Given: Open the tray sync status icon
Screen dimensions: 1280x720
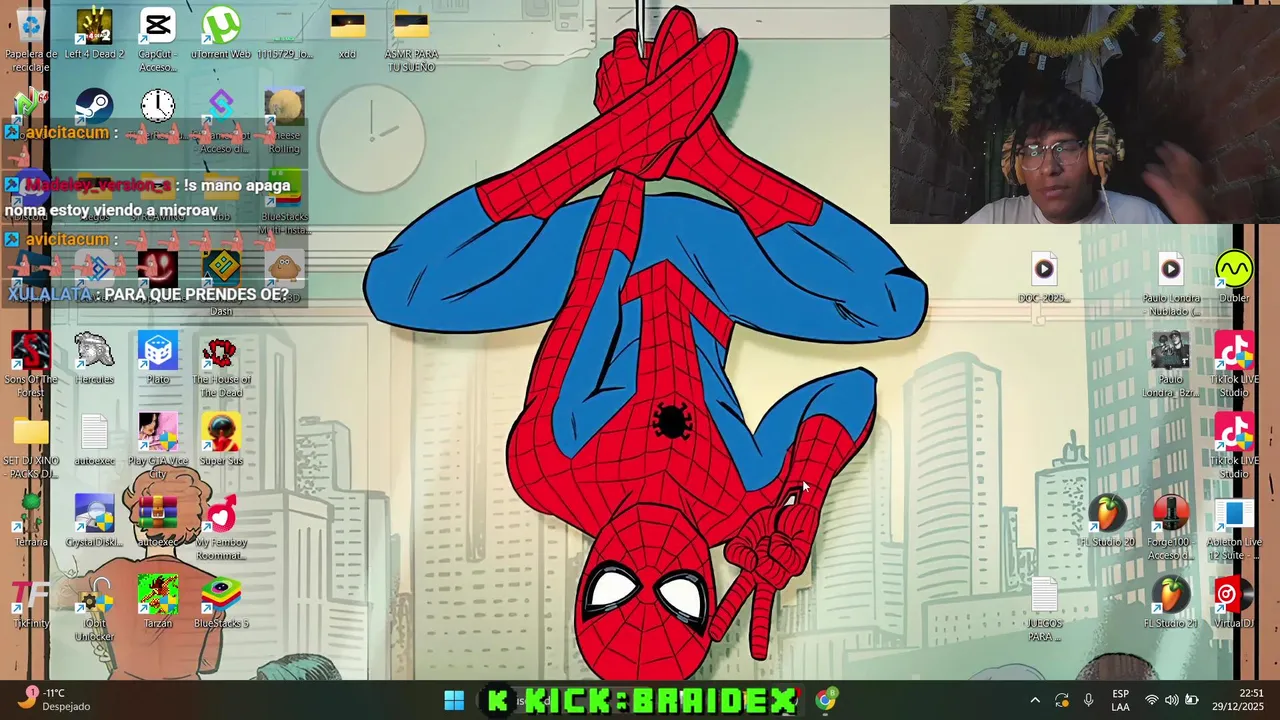Looking at the screenshot, I should 1062,700.
